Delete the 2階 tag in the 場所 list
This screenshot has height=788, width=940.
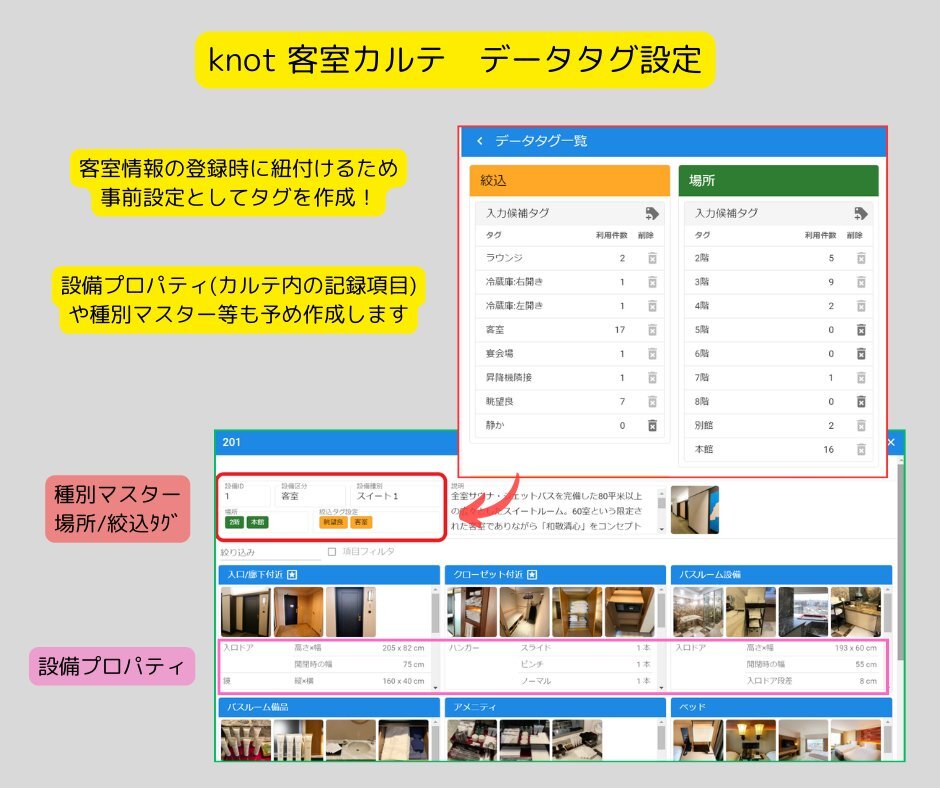click(861, 258)
